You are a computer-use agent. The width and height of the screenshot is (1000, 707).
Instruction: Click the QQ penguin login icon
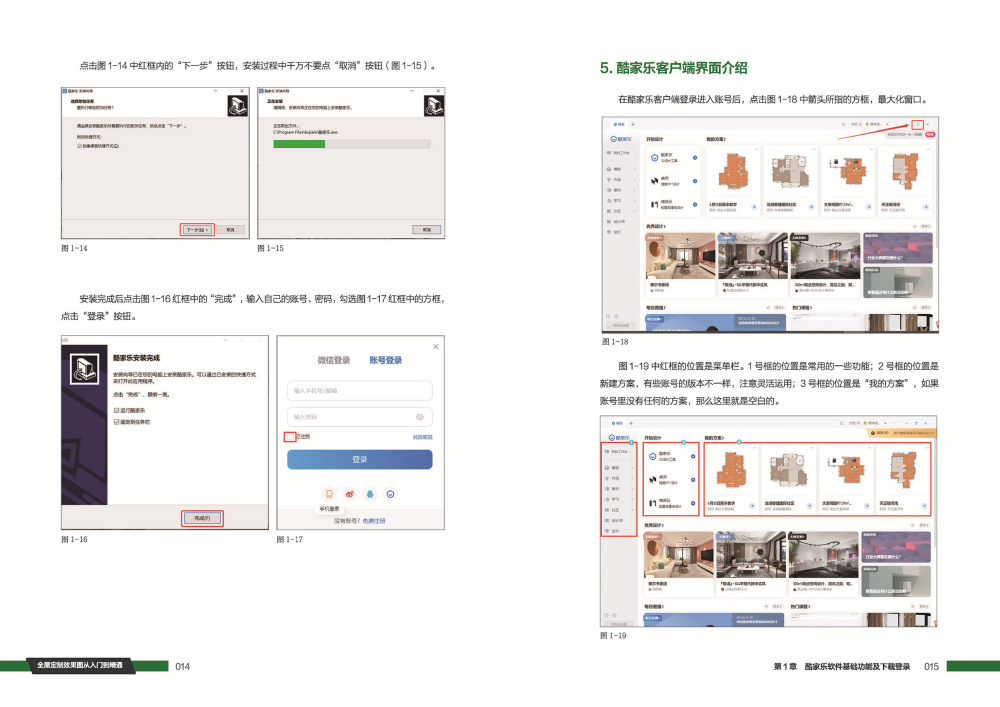(x=370, y=494)
